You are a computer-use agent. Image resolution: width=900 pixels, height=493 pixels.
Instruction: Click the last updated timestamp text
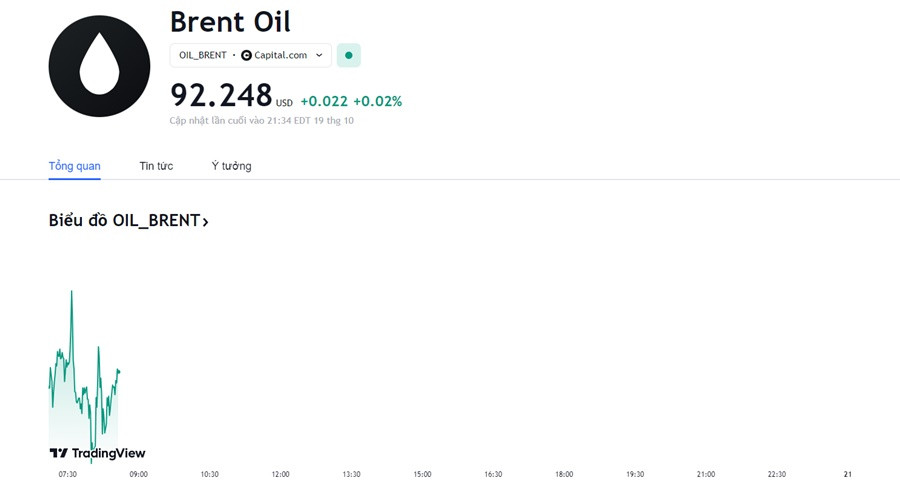[262, 121]
